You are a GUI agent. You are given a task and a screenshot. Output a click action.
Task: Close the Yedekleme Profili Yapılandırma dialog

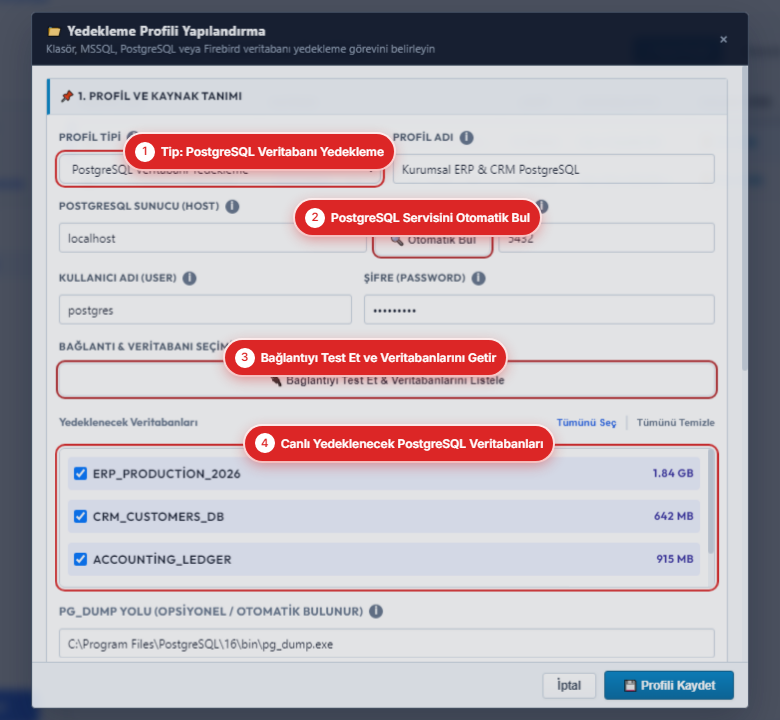click(723, 39)
